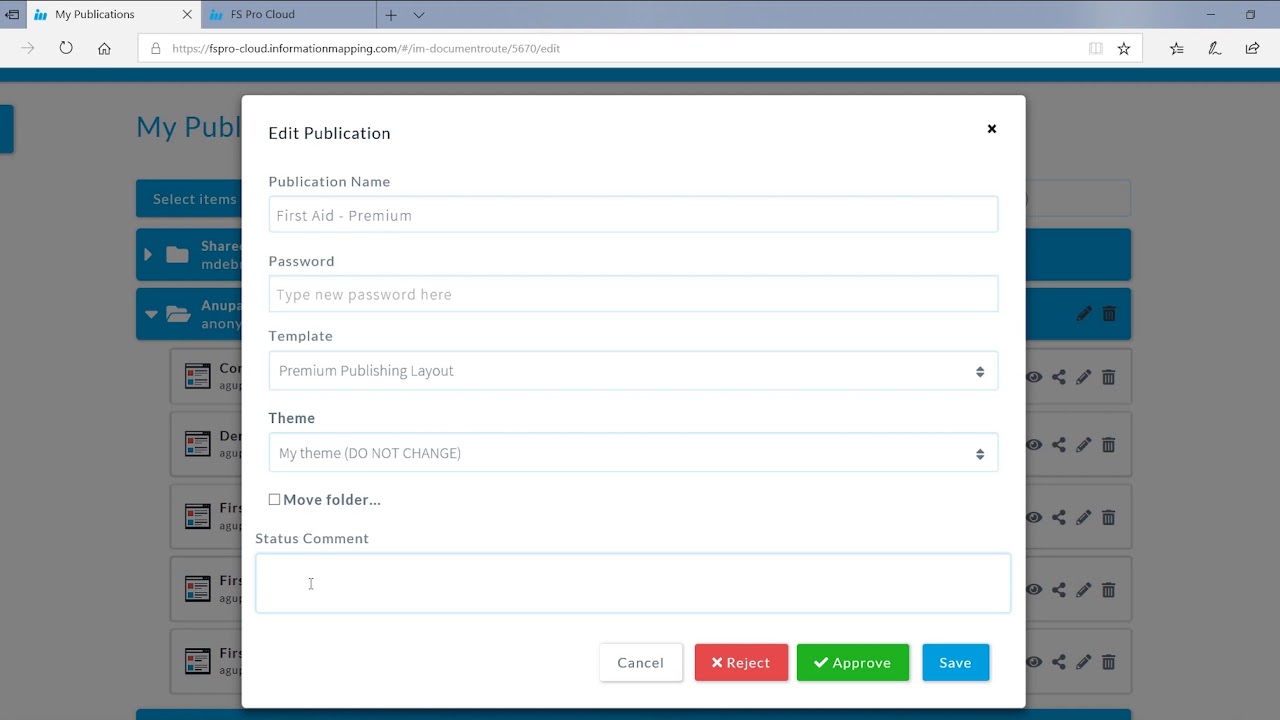Open the Template dropdown
This screenshot has width=1280, height=720.
pyautogui.click(x=633, y=371)
